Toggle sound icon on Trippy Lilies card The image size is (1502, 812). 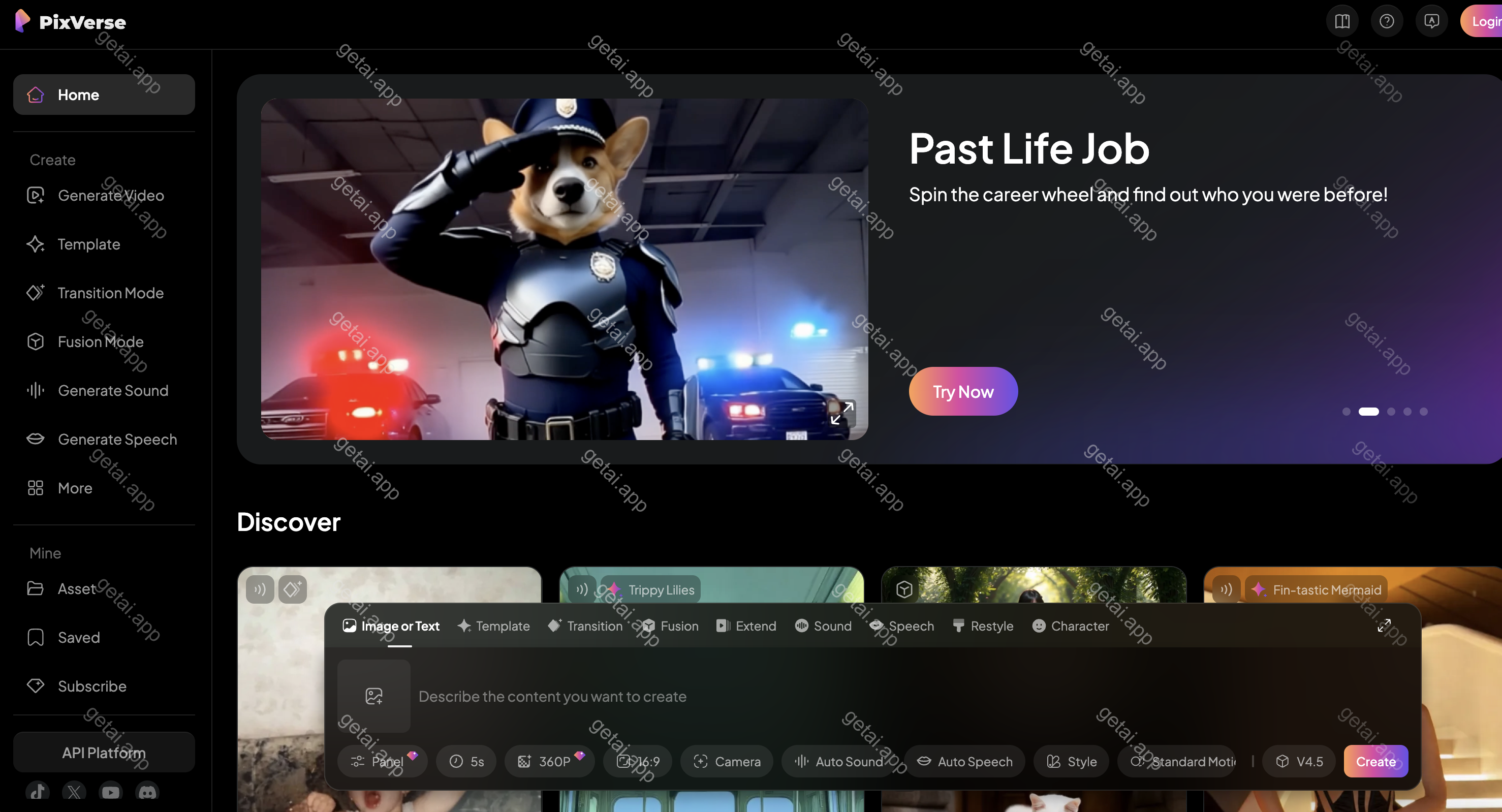[x=582, y=589]
